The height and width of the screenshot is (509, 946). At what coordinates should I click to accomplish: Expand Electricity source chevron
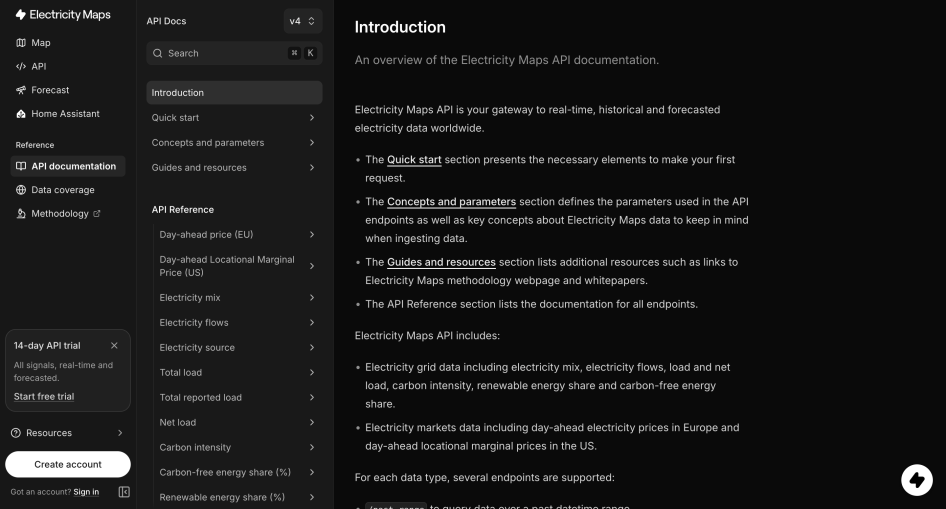click(311, 347)
